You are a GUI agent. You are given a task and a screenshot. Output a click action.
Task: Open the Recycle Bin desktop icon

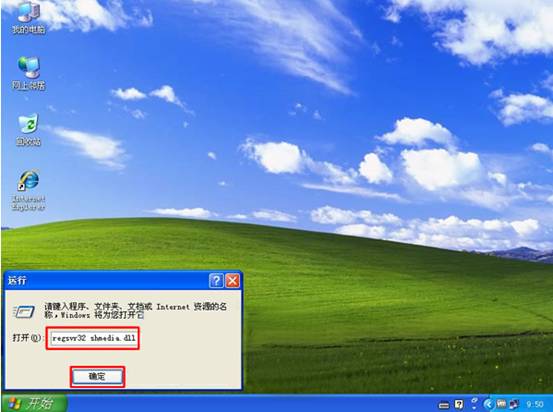pos(29,129)
